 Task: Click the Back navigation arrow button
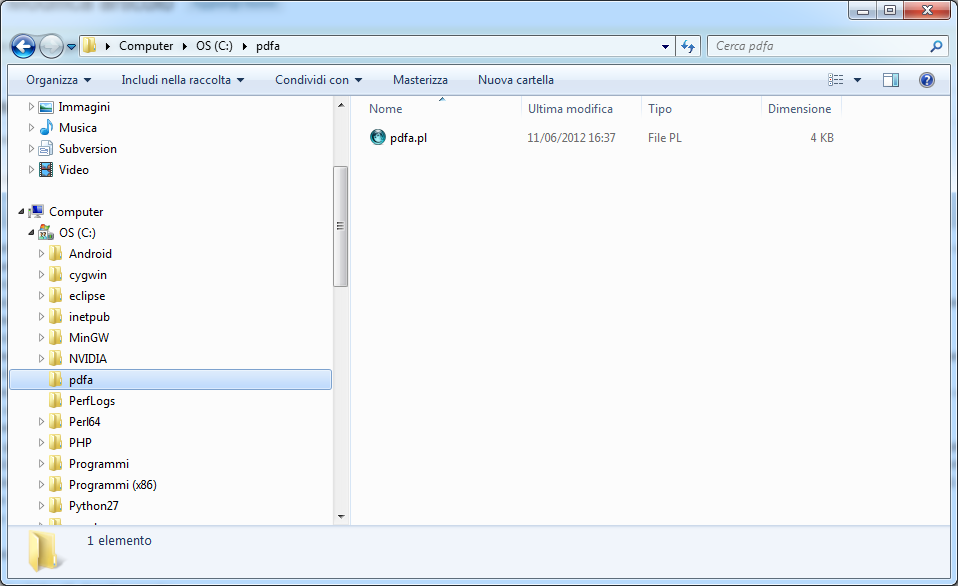click(24, 46)
